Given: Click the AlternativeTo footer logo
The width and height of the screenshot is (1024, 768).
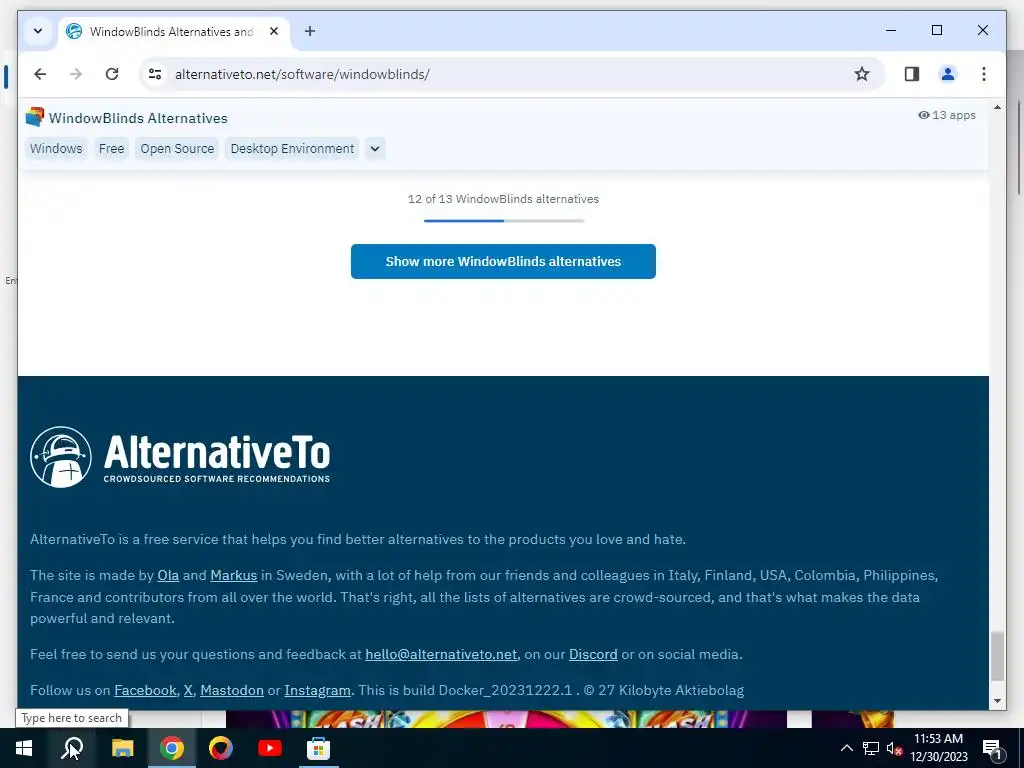Looking at the screenshot, I should click(x=180, y=457).
